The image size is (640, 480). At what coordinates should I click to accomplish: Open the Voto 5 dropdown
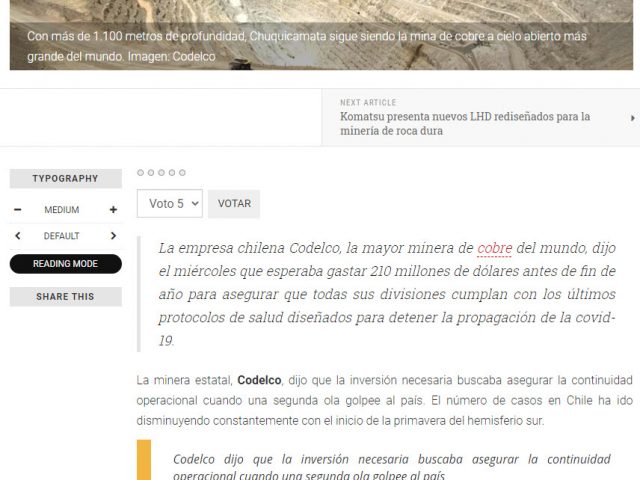(170, 203)
